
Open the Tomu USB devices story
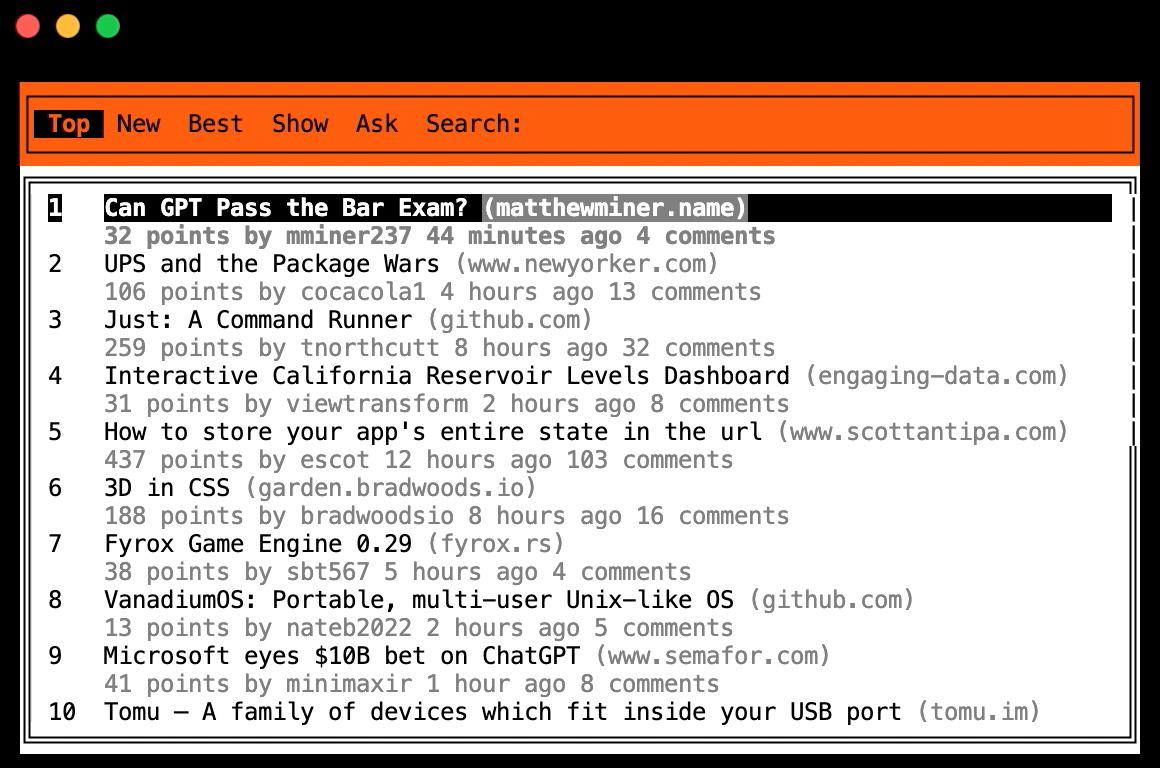coord(503,712)
